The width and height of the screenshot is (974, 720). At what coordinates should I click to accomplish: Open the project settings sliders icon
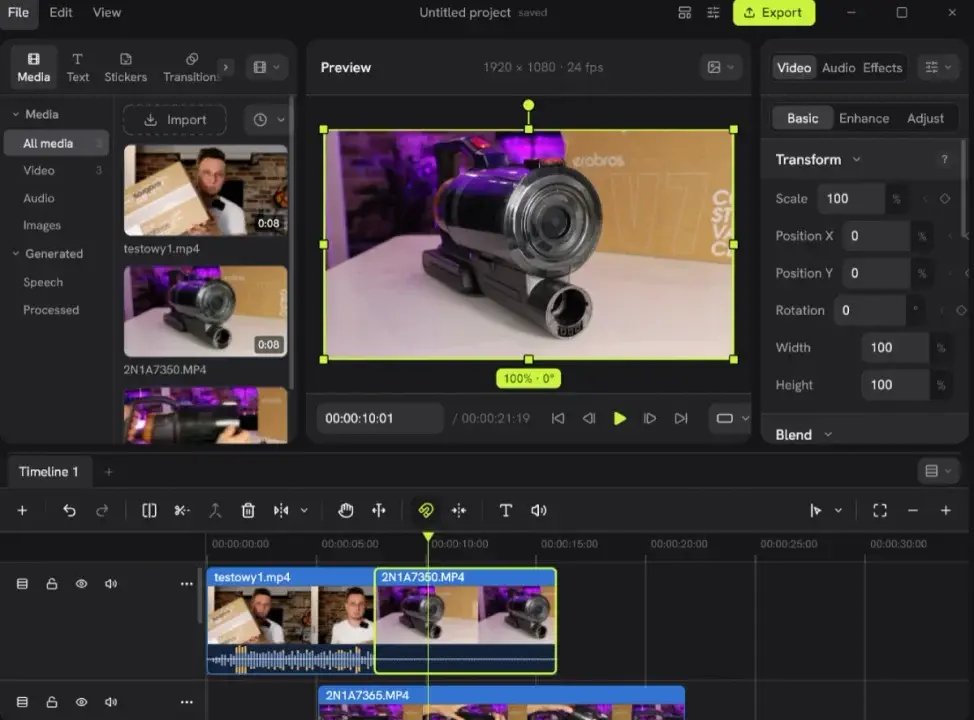tap(713, 12)
